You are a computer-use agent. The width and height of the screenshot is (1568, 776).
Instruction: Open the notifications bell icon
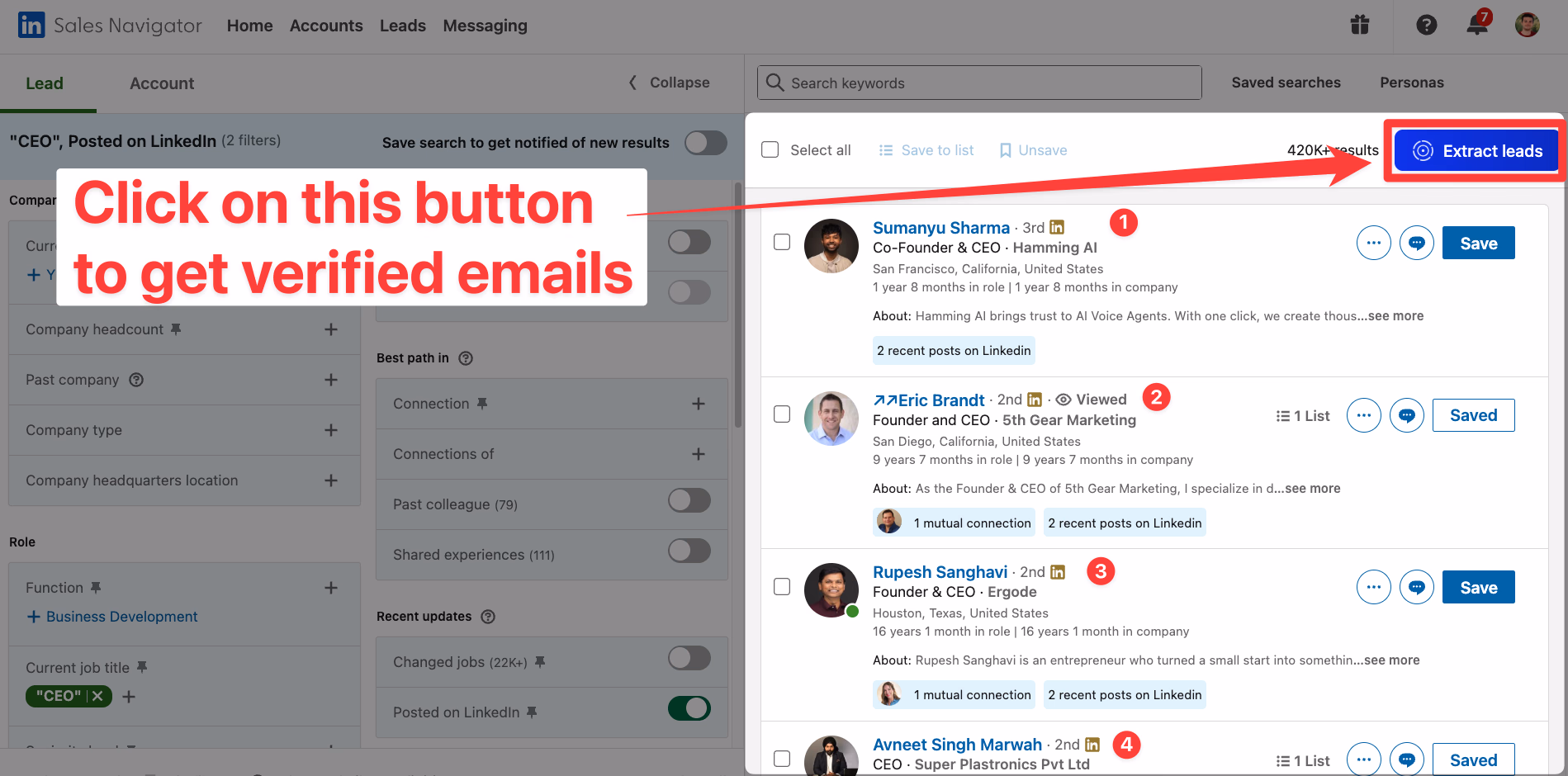[1478, 23]
